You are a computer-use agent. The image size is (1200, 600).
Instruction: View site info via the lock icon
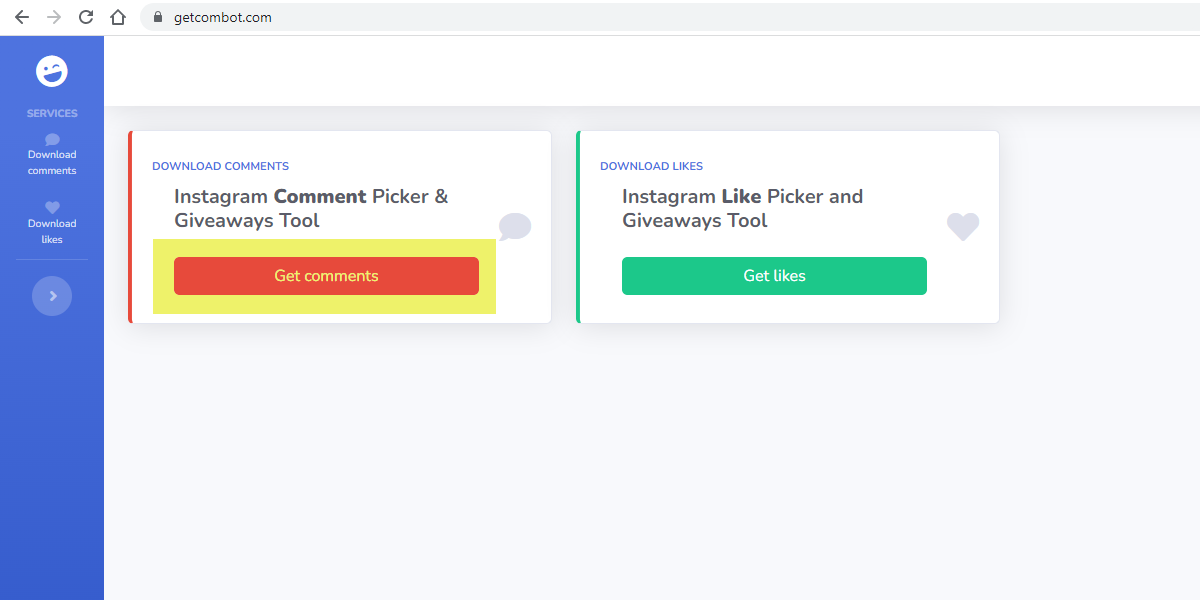(157, 17)
